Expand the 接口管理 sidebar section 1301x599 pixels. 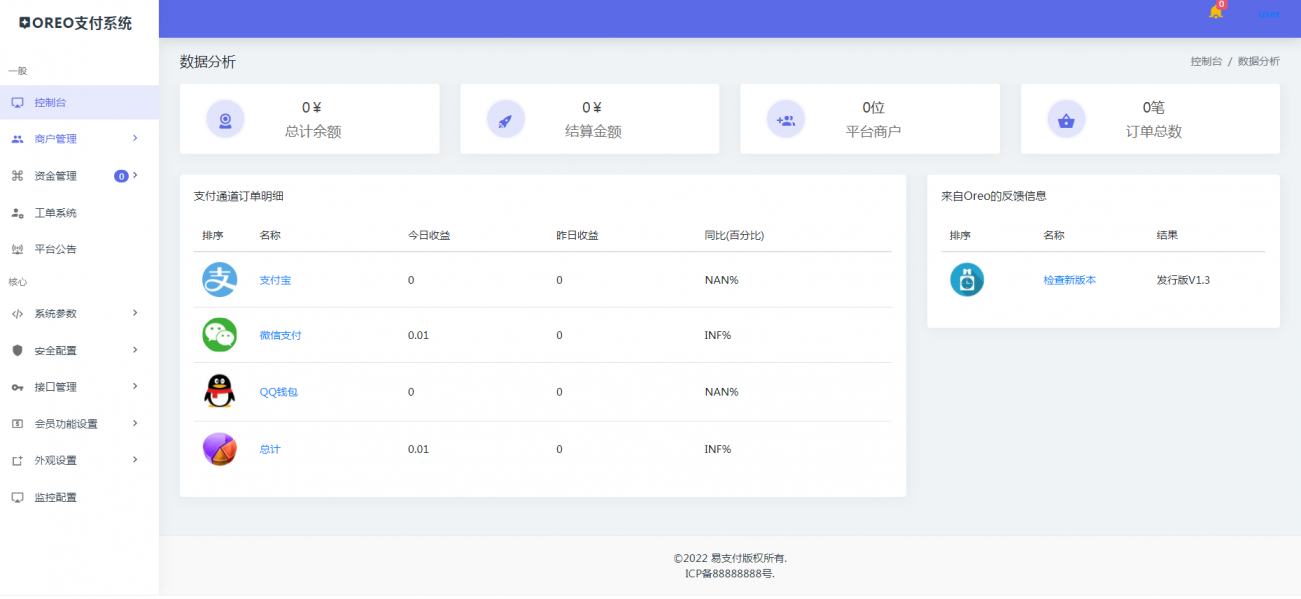pos(55,386)
